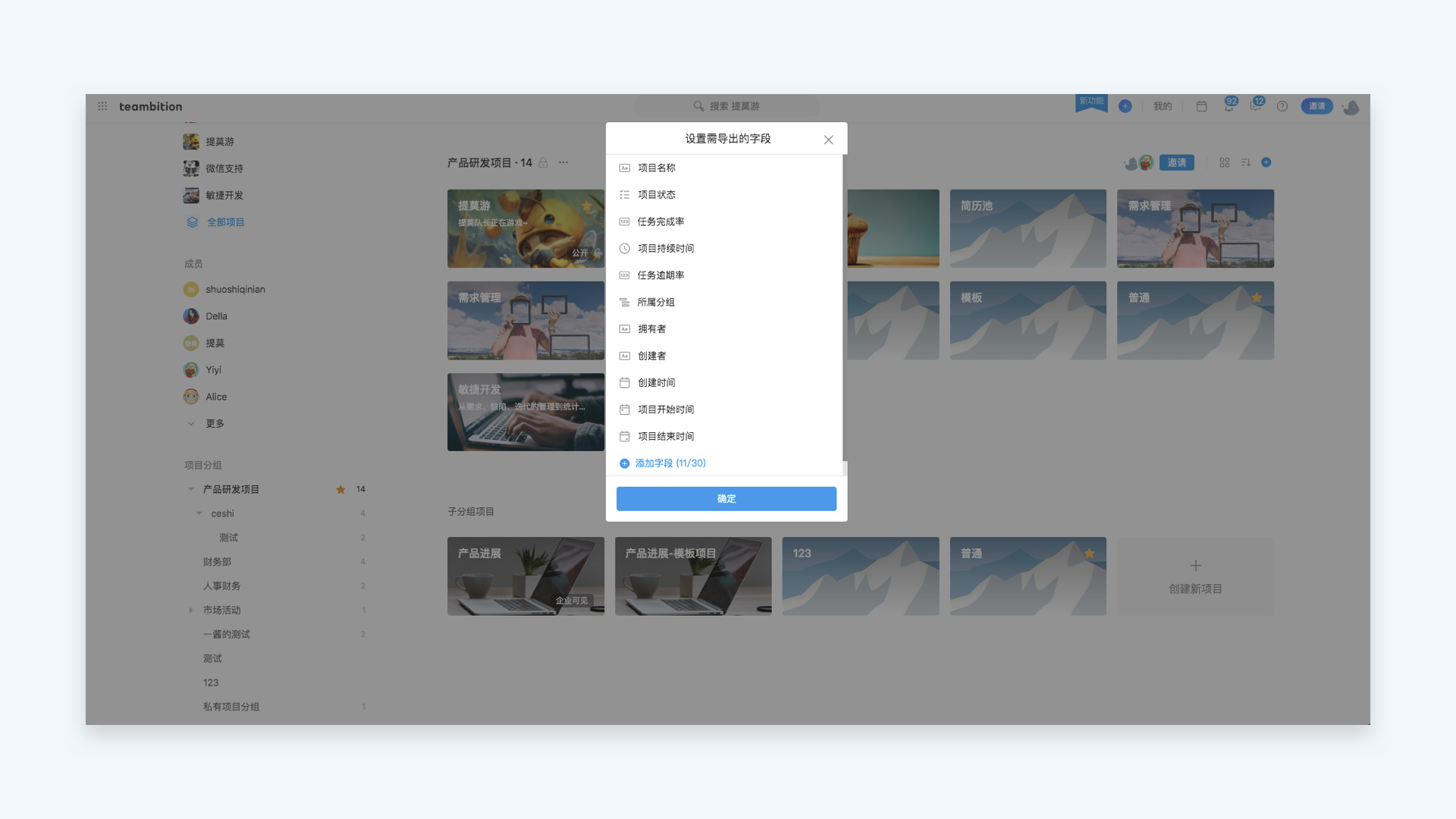Click the text icon beside 项目名称
This screenshot has width=1456, height=819.
coord(624,168)
